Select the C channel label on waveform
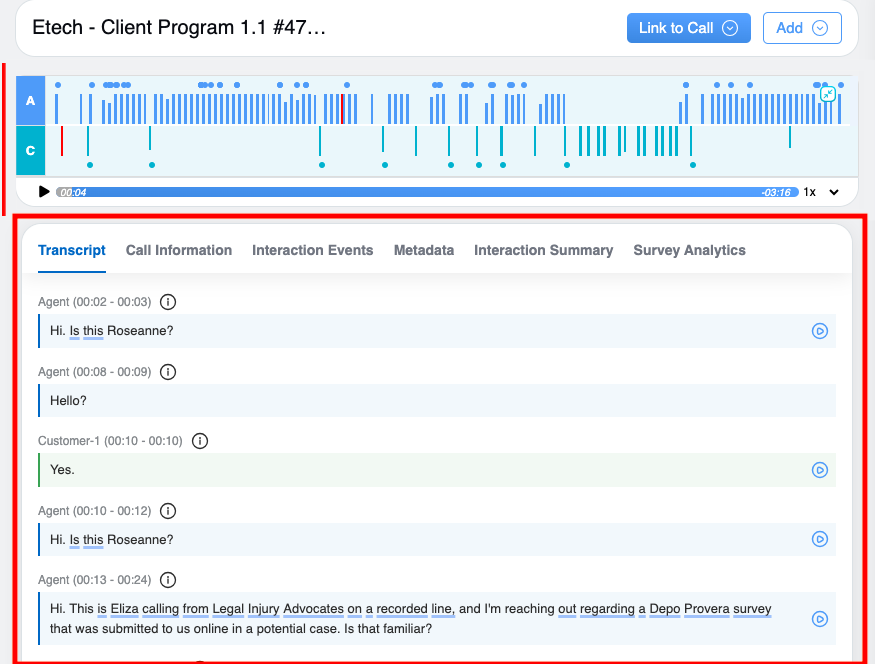 click(x=31, y=151)
